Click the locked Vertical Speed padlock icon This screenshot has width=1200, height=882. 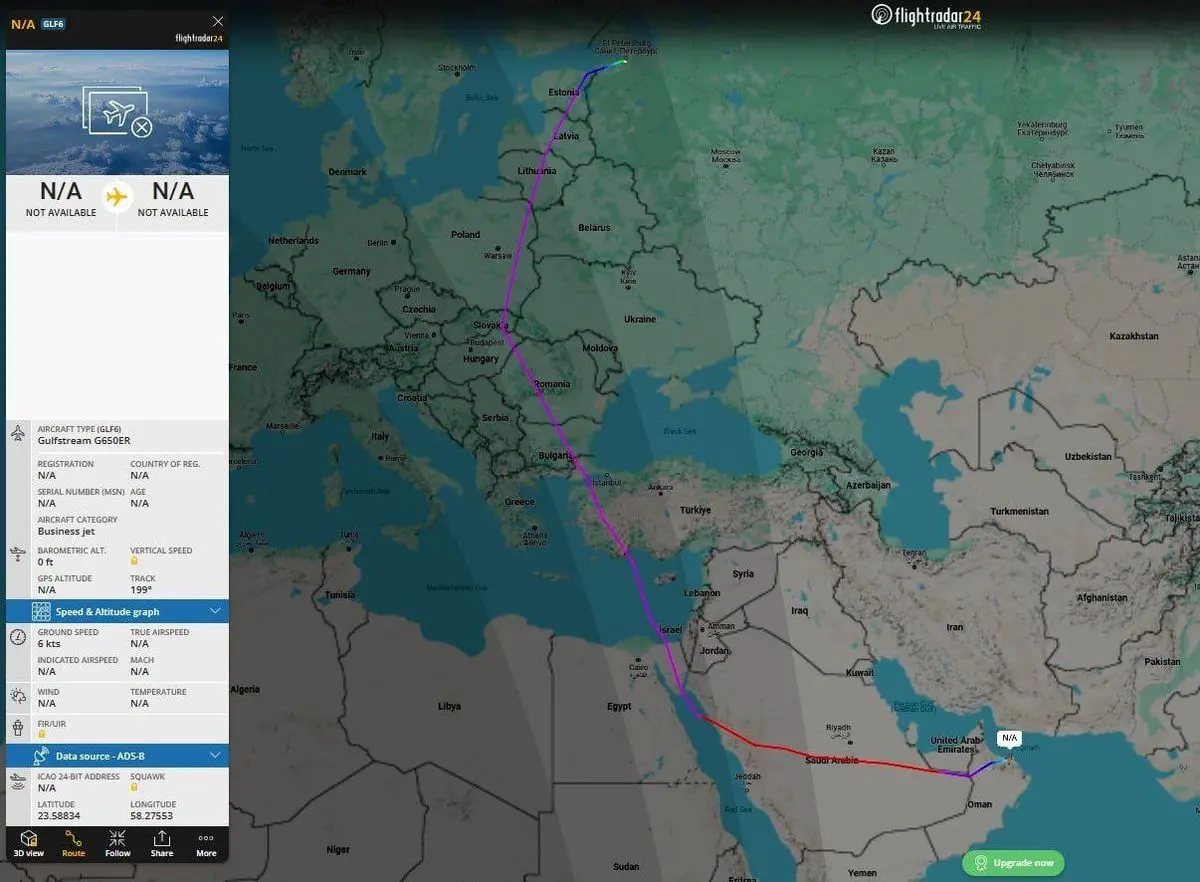tap(134, 561)
